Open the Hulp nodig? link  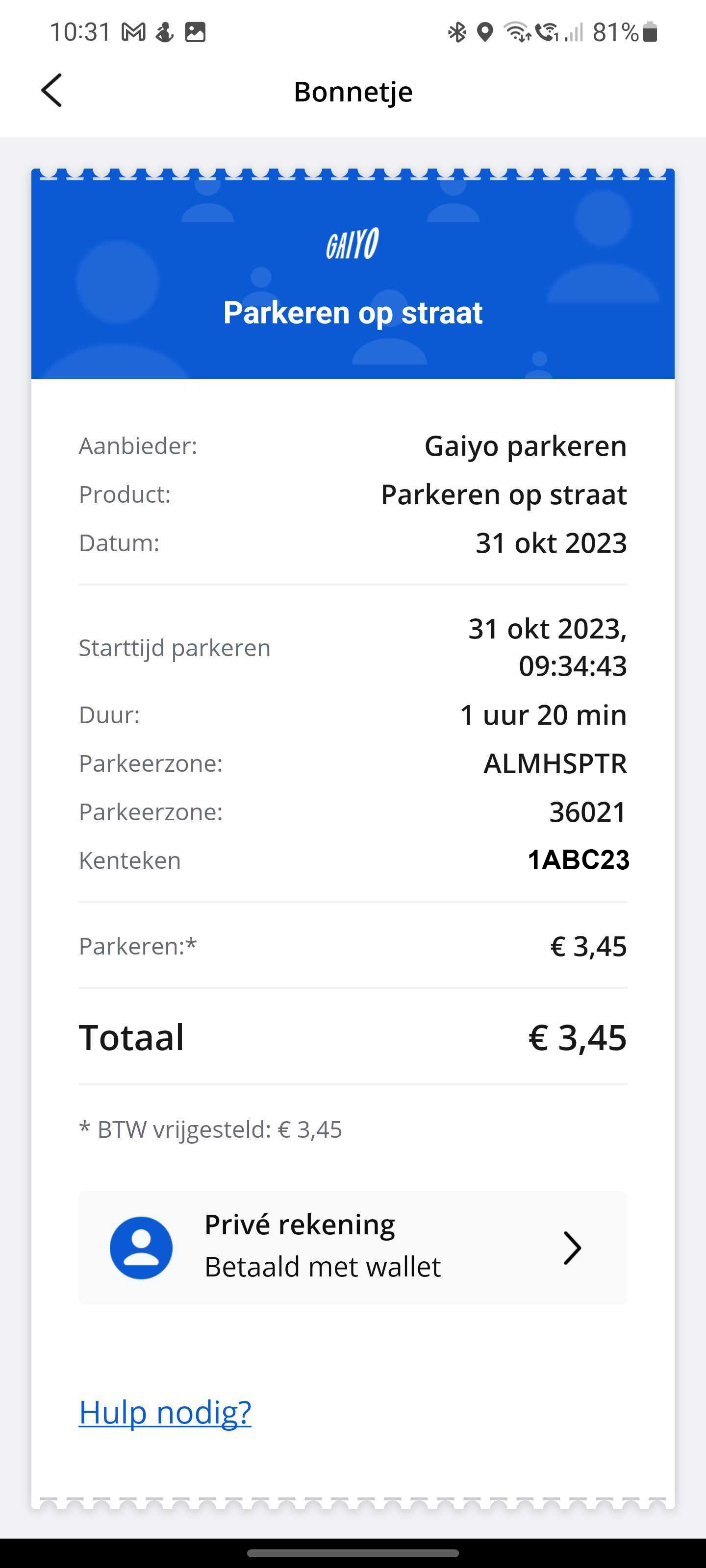[x=165, y=1412]
